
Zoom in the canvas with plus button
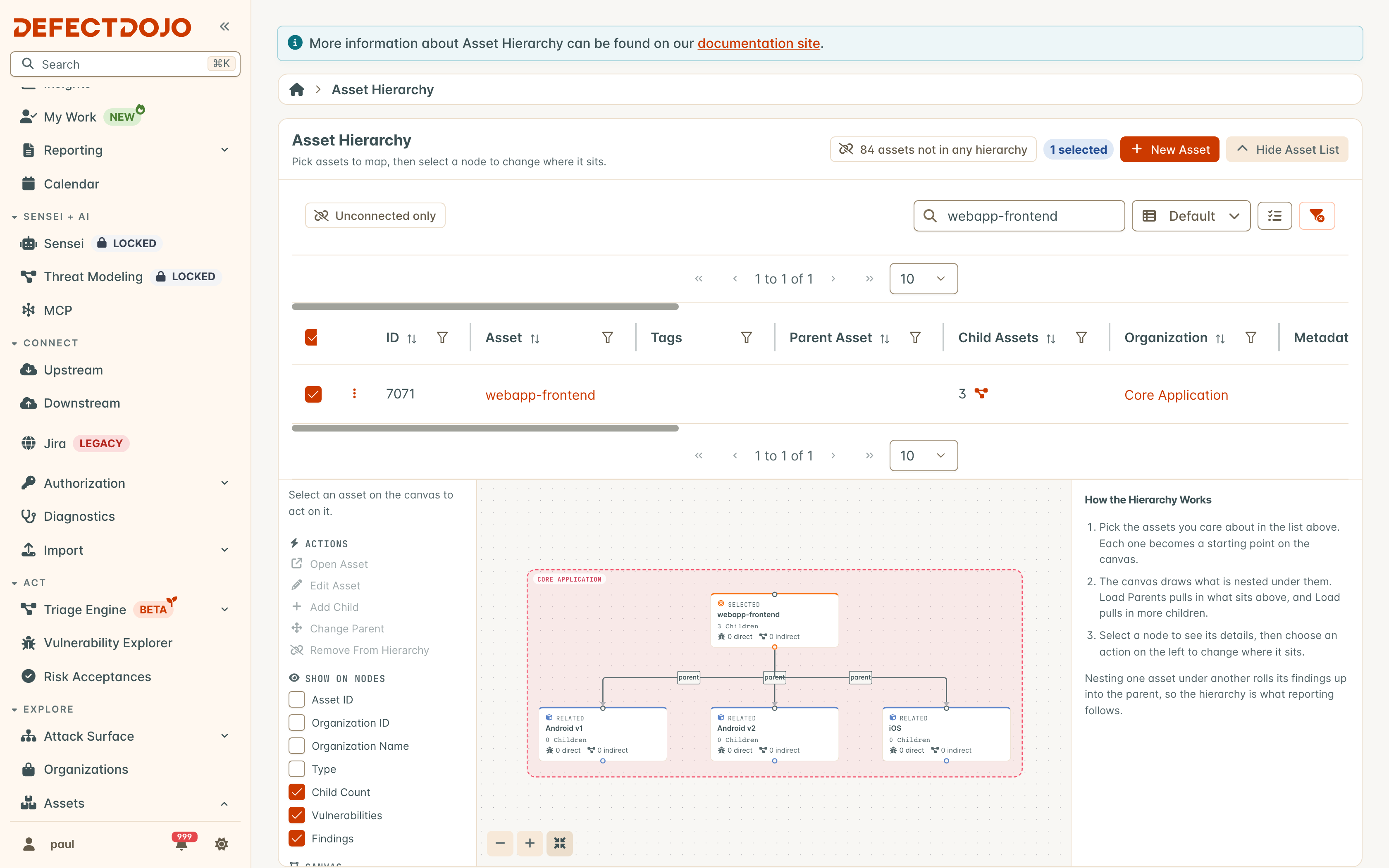click(530, 843)
